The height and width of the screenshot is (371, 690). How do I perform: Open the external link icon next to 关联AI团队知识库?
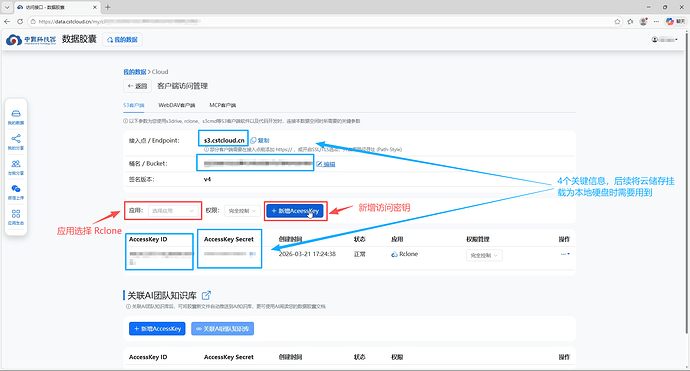(x=206, y=295)
